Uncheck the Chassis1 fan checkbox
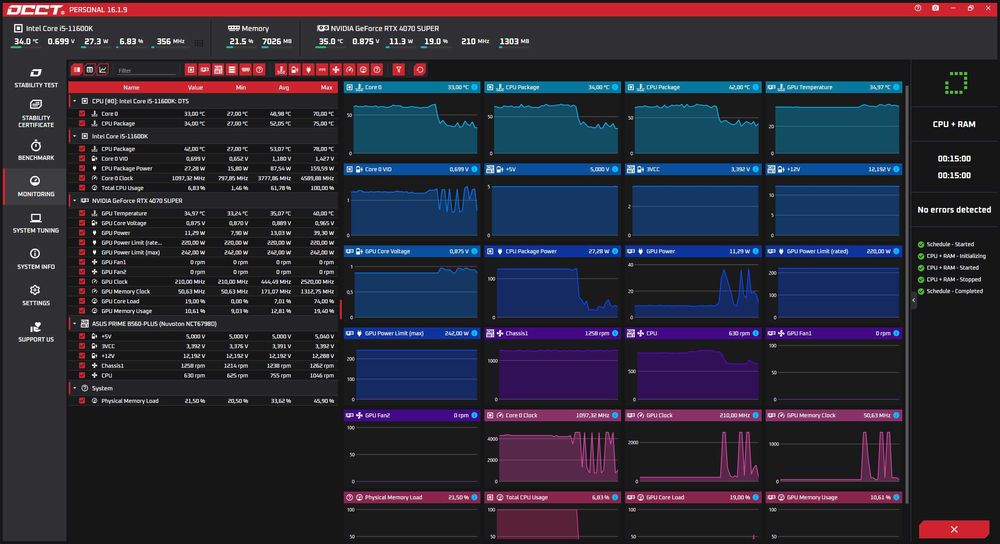 pyautogui.click(x=82, y=366)
